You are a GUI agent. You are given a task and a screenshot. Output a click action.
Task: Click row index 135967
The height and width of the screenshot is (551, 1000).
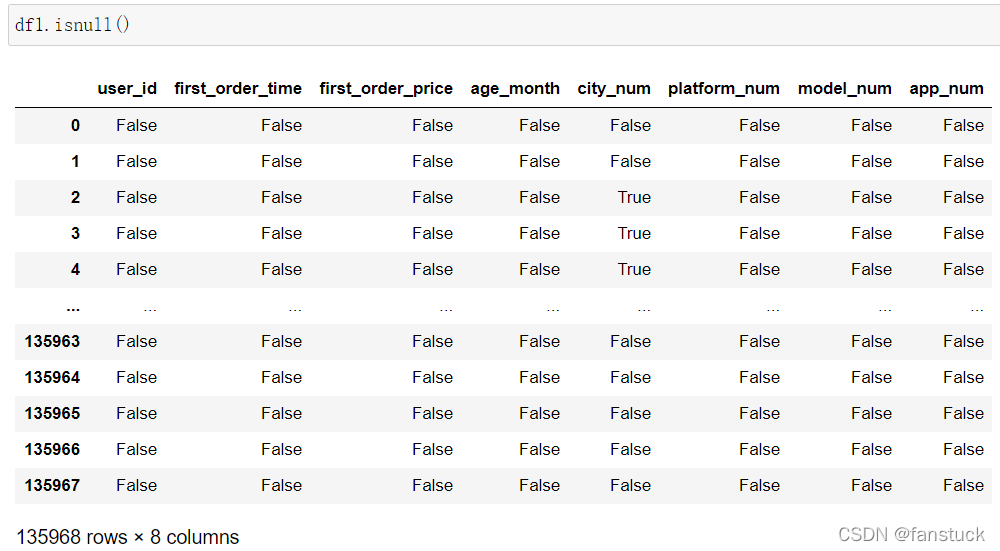[x=52, y=486]
